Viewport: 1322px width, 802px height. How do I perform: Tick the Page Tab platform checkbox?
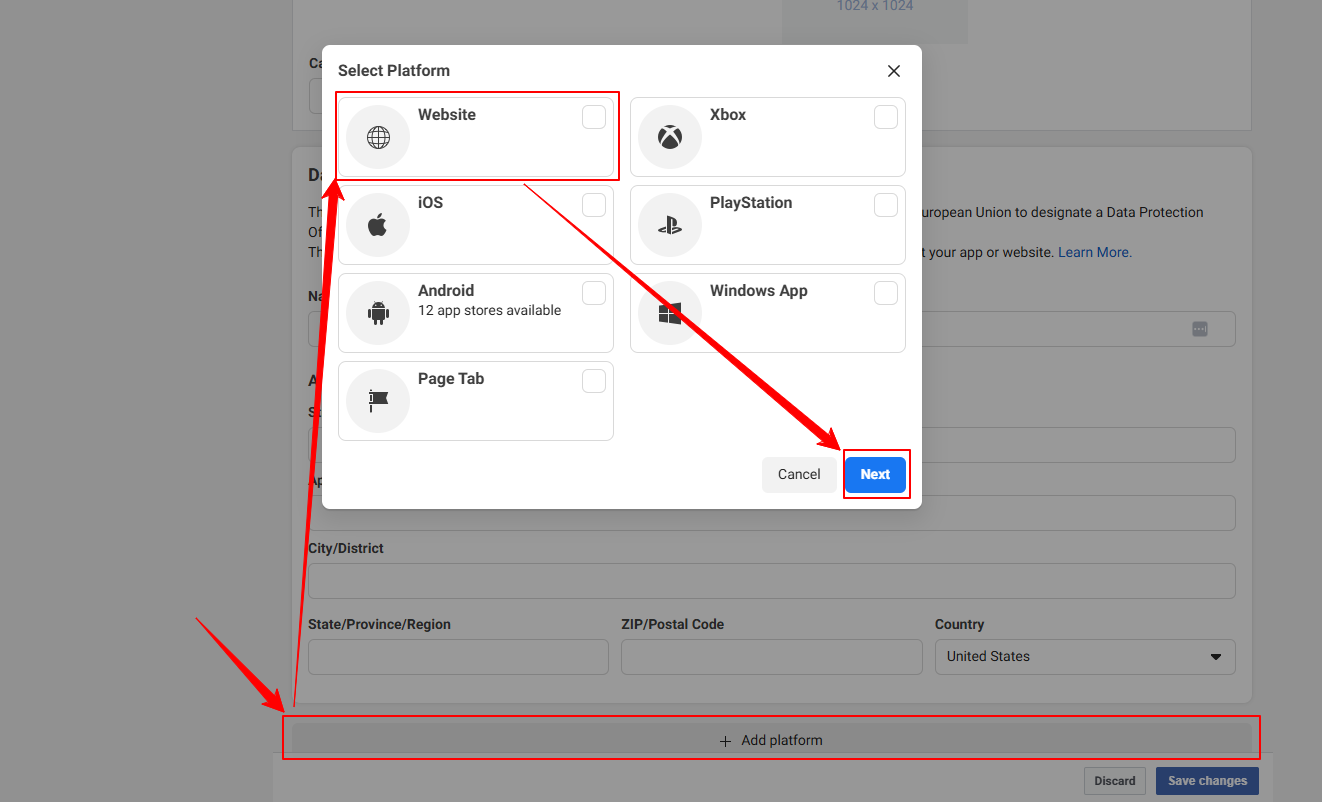pos(594,381)
